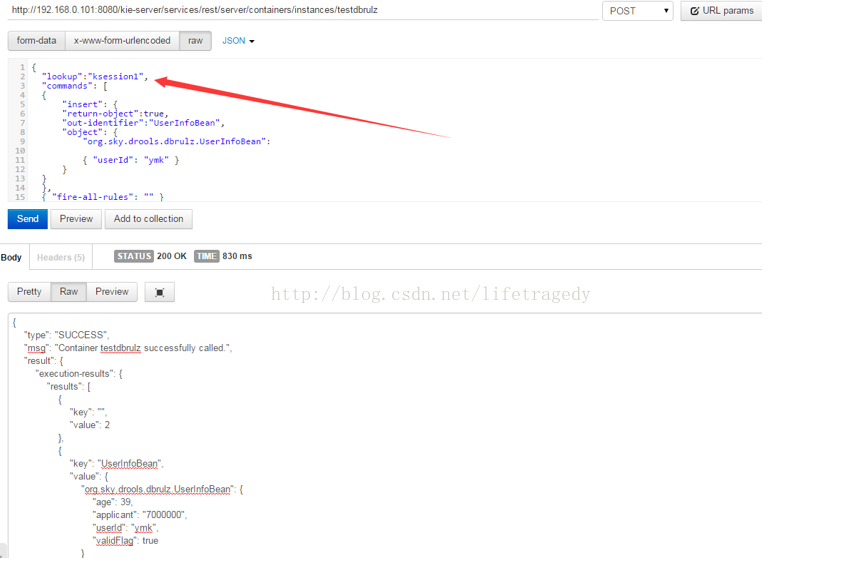Screen dimensions: 843x567
Task: Click the org.sky.drools.dbrulz.UserInfoBean line in request editor
Action: tap(176, 141)
